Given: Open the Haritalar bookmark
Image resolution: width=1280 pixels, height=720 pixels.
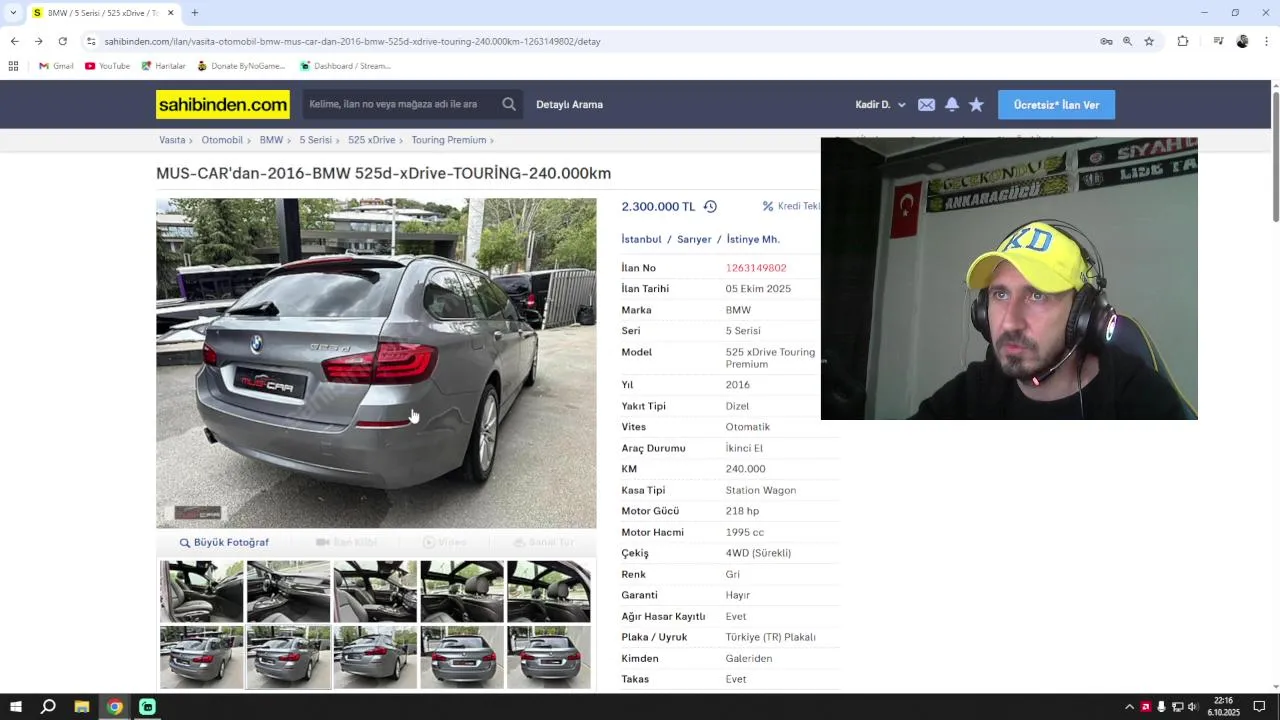Looking at the screenshot, I should pos(163,66).
